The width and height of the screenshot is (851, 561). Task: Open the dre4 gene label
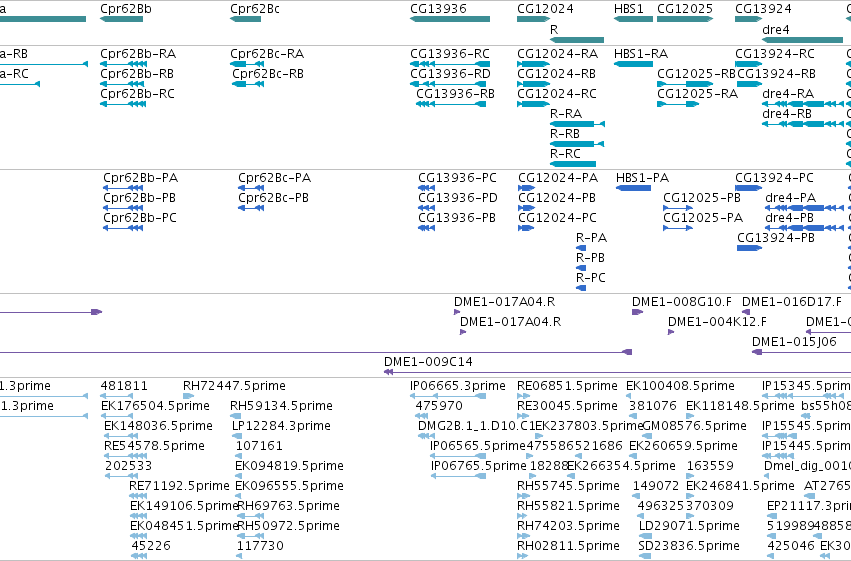click(x=776, y=29)
